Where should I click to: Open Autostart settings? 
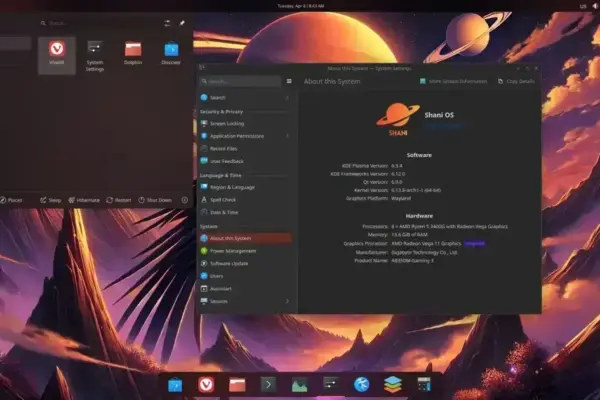[x=245, y=289]
